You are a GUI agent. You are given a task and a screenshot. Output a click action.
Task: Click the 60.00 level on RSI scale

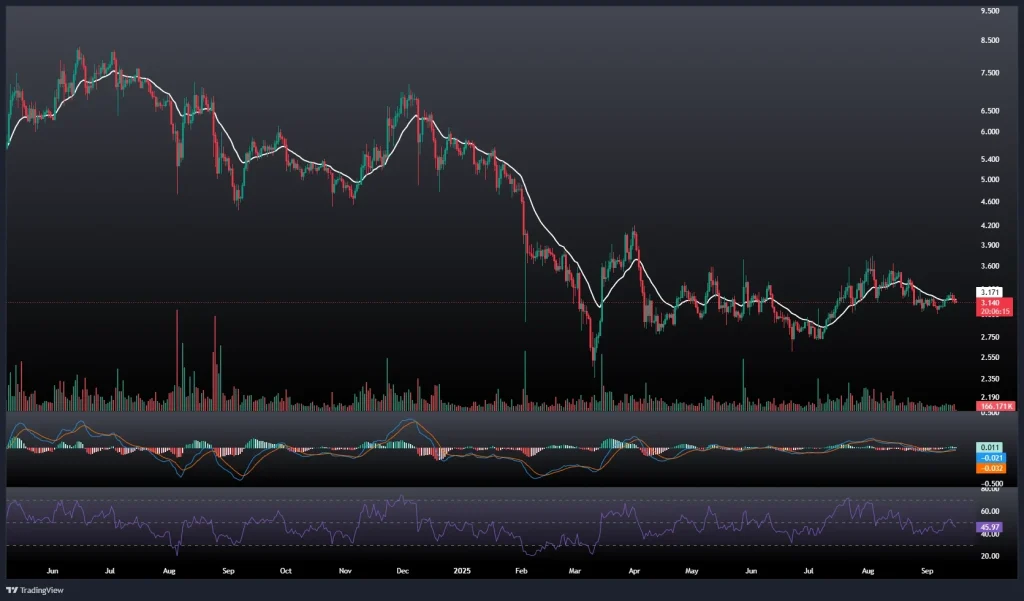coord(989,511)
